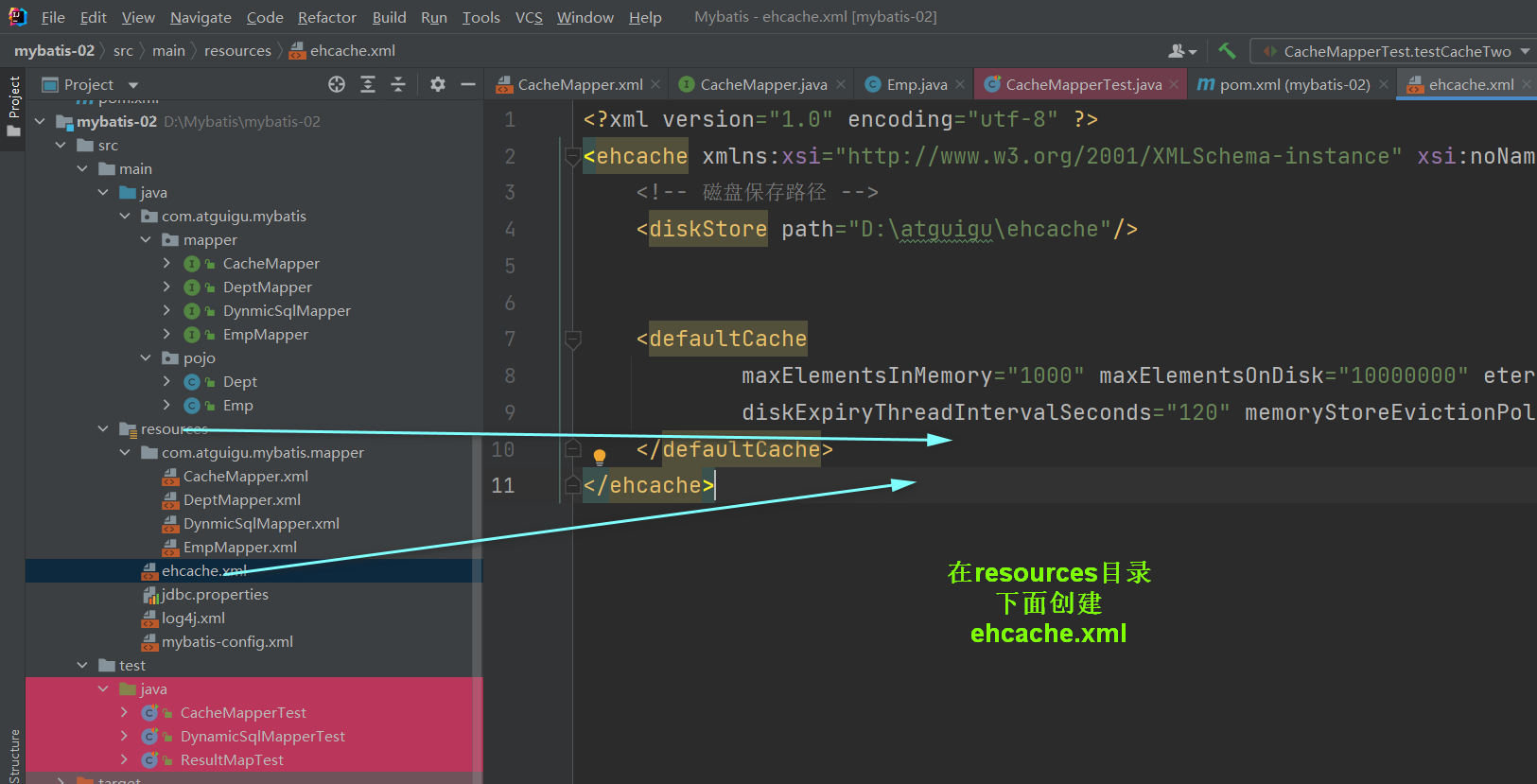The image size is (1537, 784).
Task: Select EmpMapper.xml in the project tree
Action: pyautogui.click(x=239, y=547)
